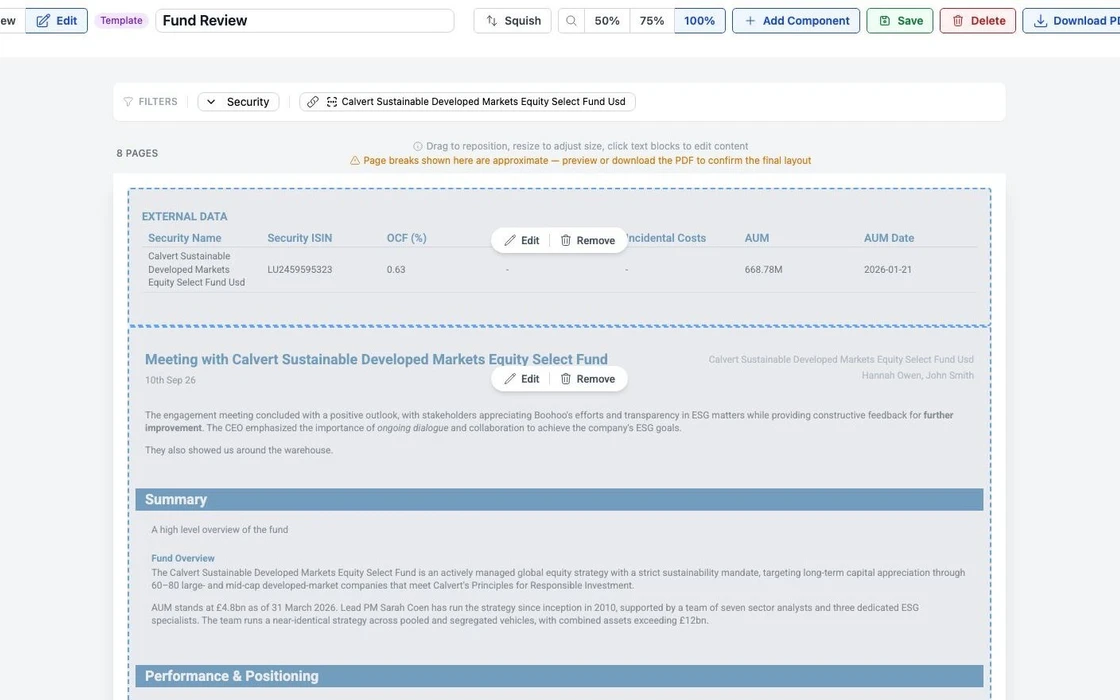This screenshot has width=1120, height=700.
Task: Click the Calvert fund filter chip
Action: pyautogui.click(x=467, y=101)
